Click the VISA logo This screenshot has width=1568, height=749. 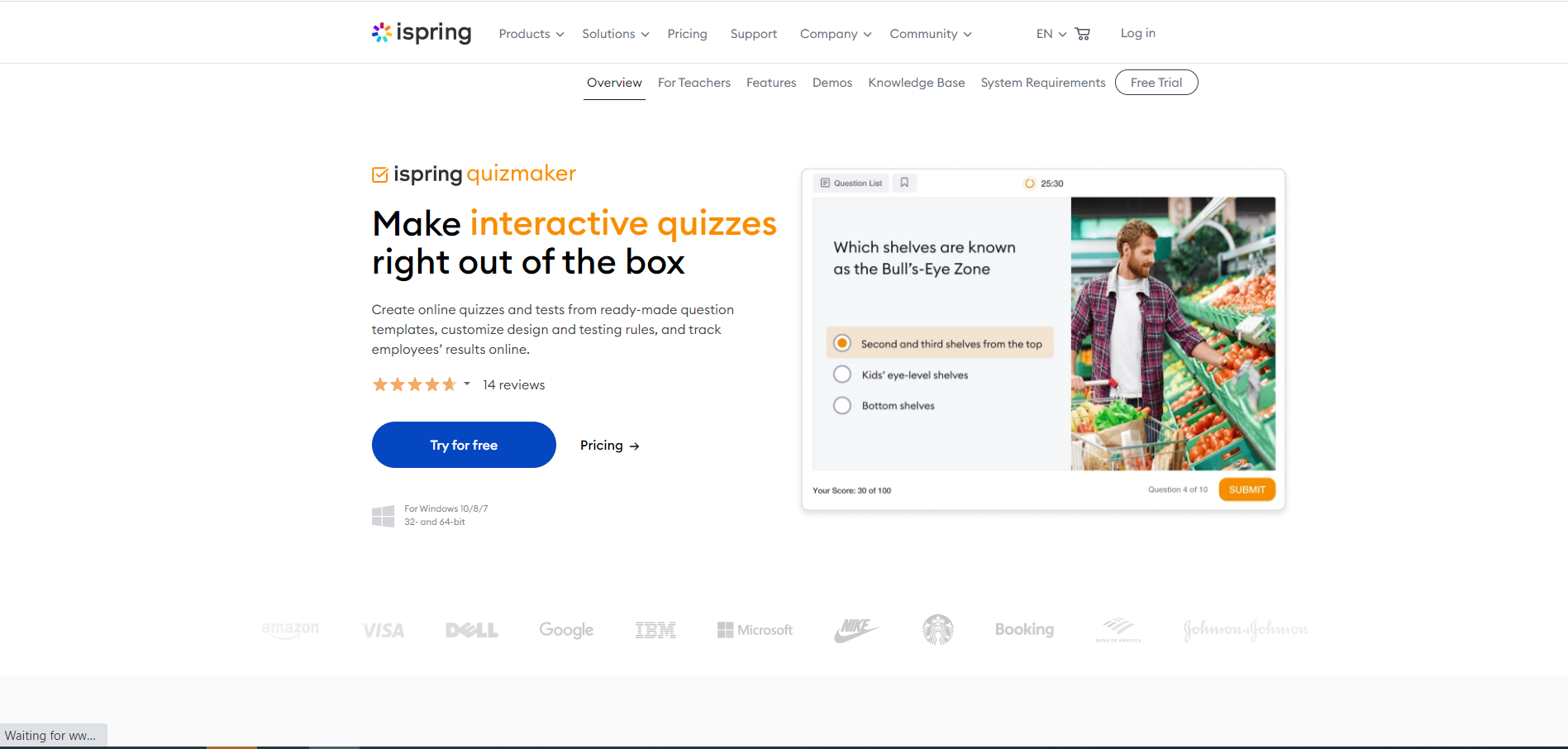384,631
